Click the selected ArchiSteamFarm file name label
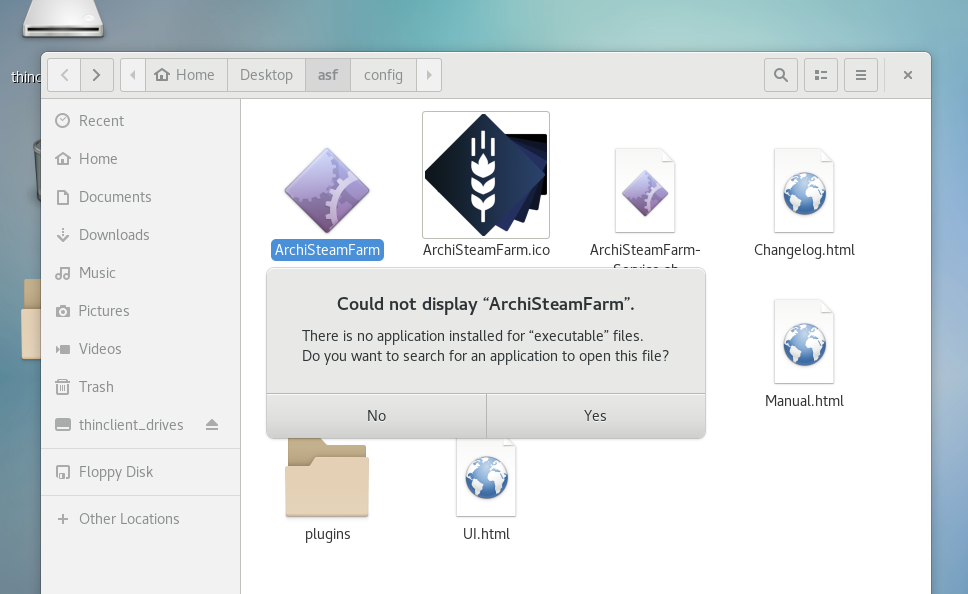Viewport: 968px width, 594px height. click(327, 250)
